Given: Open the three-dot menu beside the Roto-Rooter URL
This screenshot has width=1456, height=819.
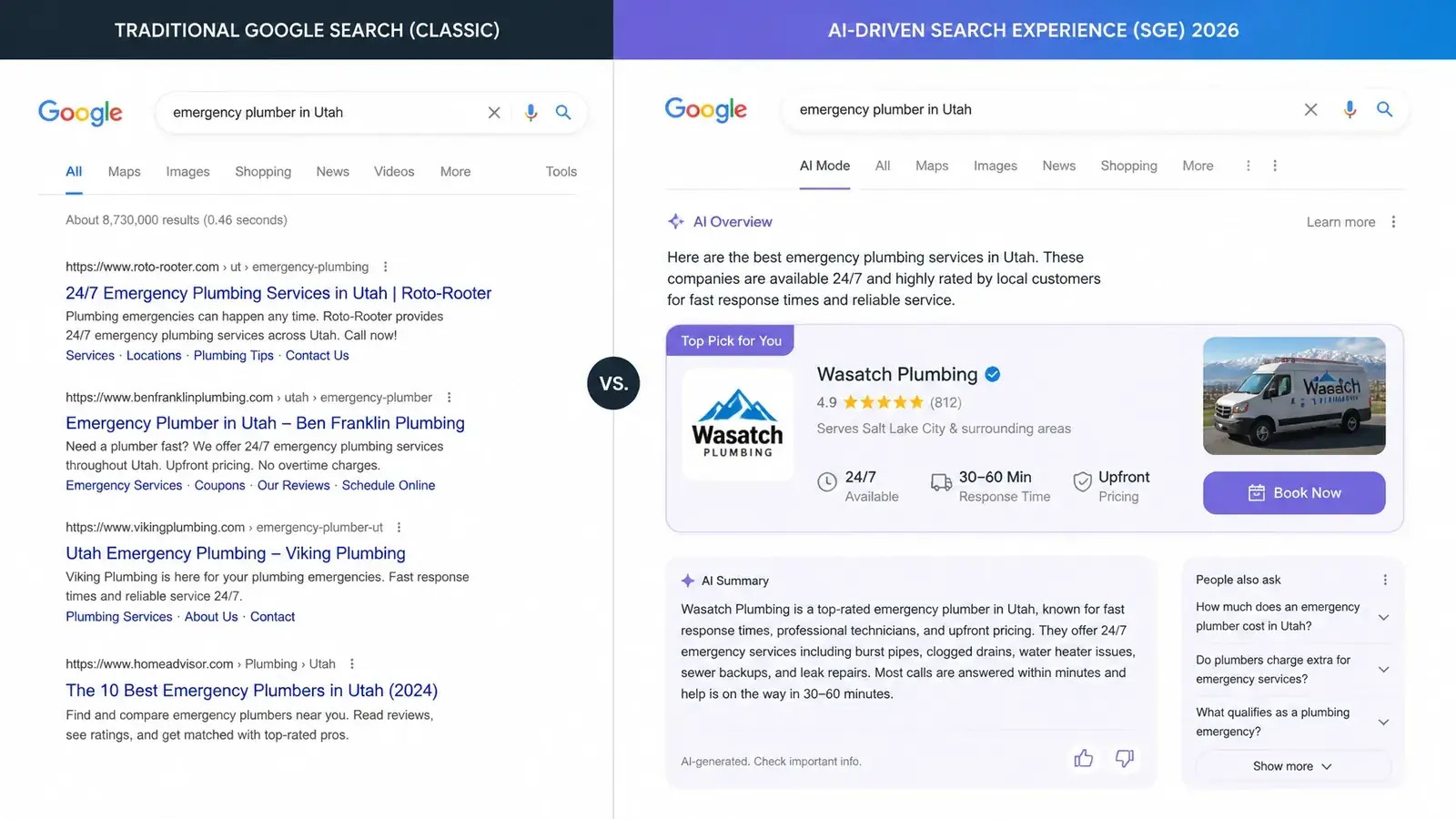Looking at the screenshot, I should (386, 267).
